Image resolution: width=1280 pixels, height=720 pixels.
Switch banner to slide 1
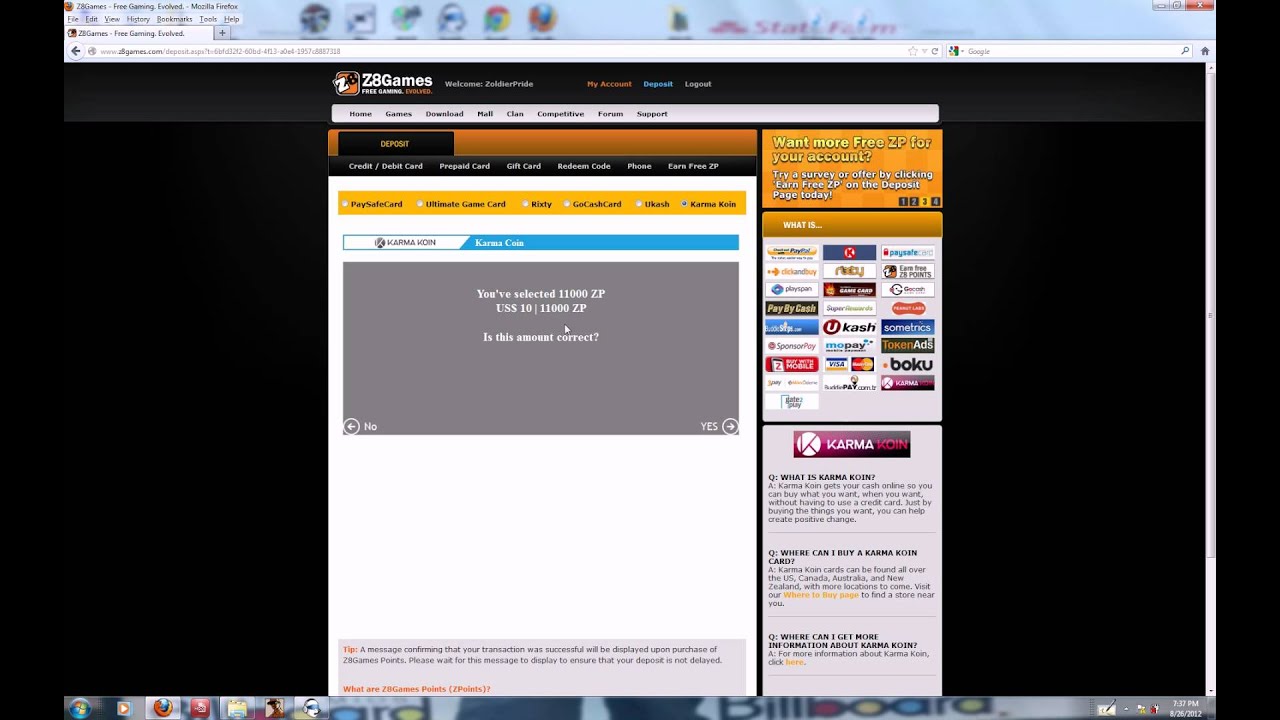pos(903,202)
